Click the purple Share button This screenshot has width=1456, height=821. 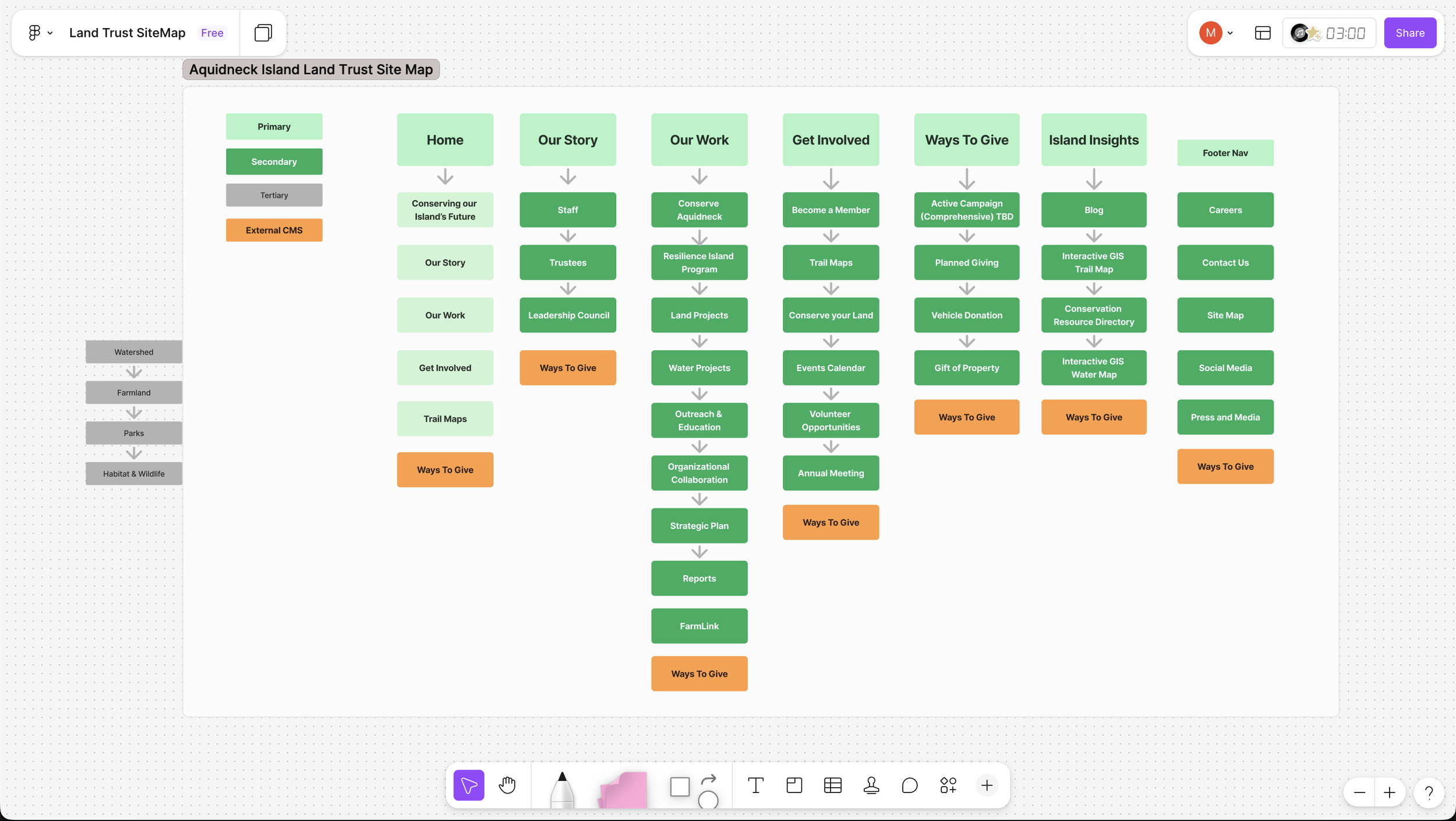[1410, 33]
